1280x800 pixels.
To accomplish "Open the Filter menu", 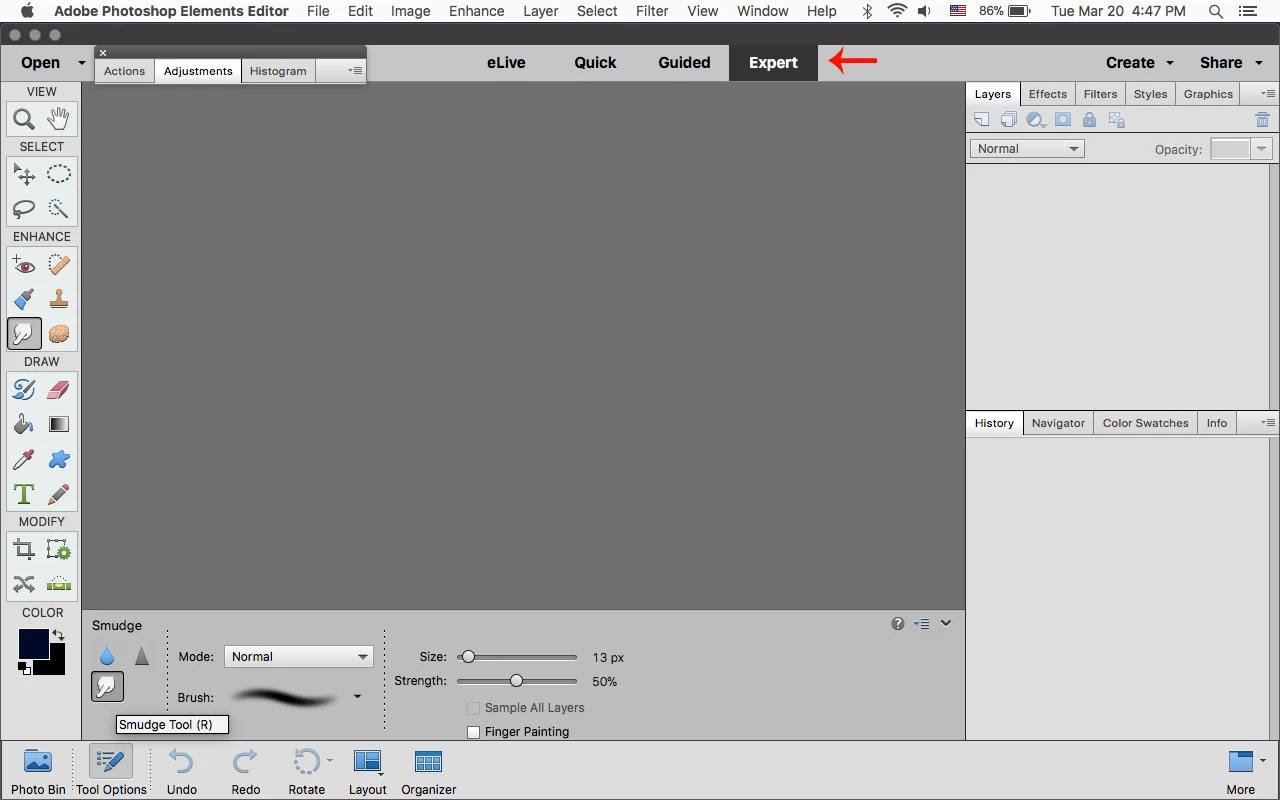I will pos(652,11).
